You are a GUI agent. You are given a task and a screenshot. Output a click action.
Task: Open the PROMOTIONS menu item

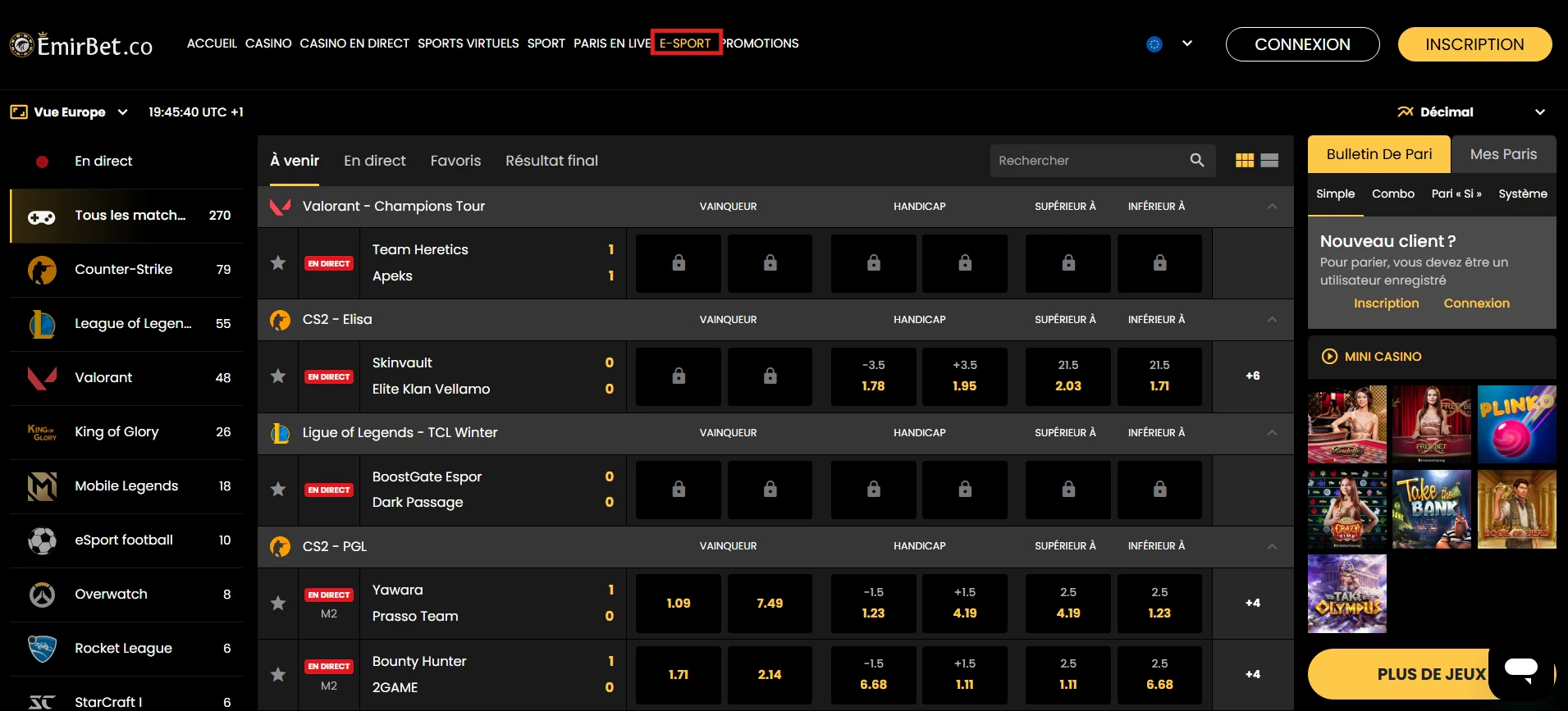761,43
